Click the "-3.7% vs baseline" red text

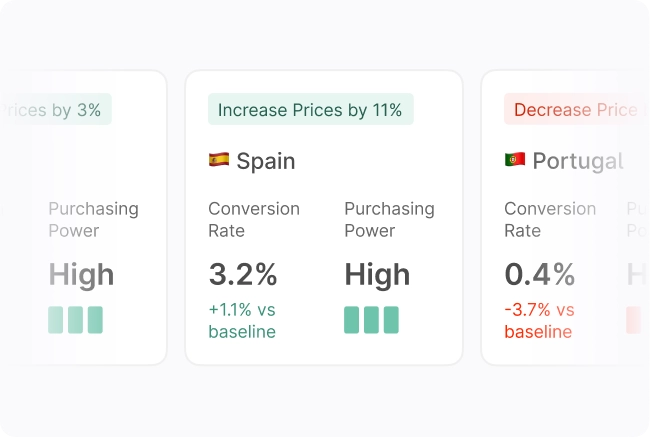click(x=539, y=320)
